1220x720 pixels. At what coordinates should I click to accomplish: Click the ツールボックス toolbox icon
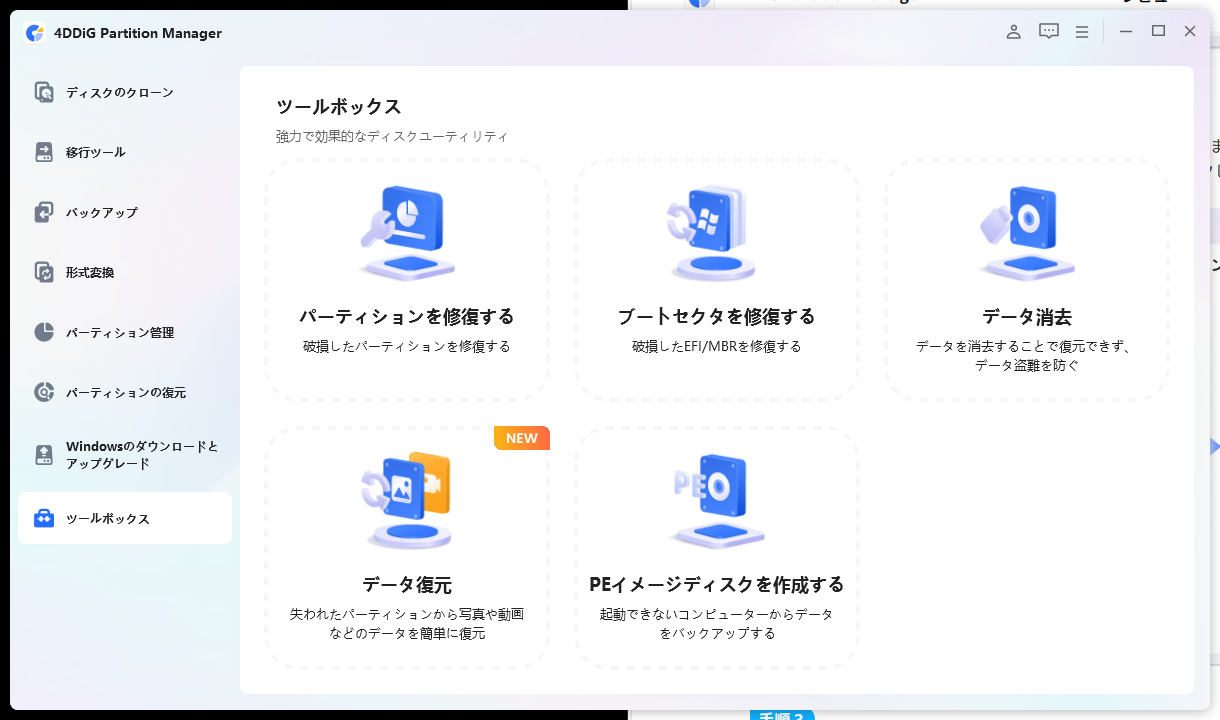[44, 519]
